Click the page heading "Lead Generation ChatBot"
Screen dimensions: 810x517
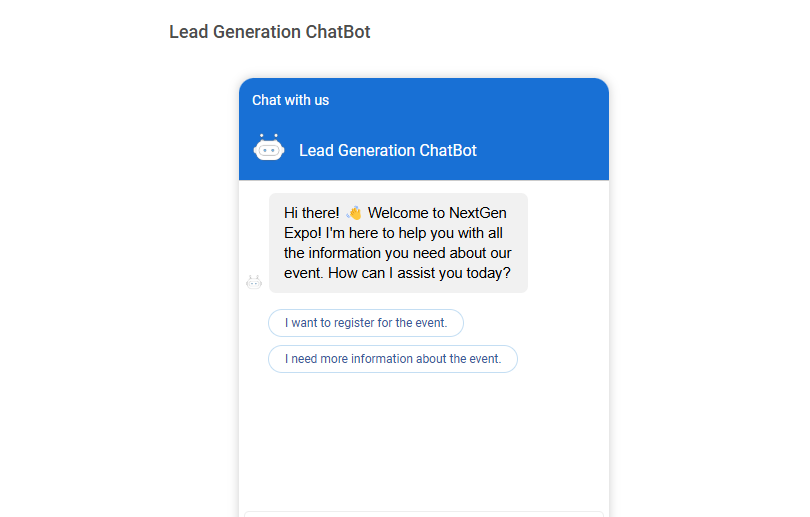[270, 32]
